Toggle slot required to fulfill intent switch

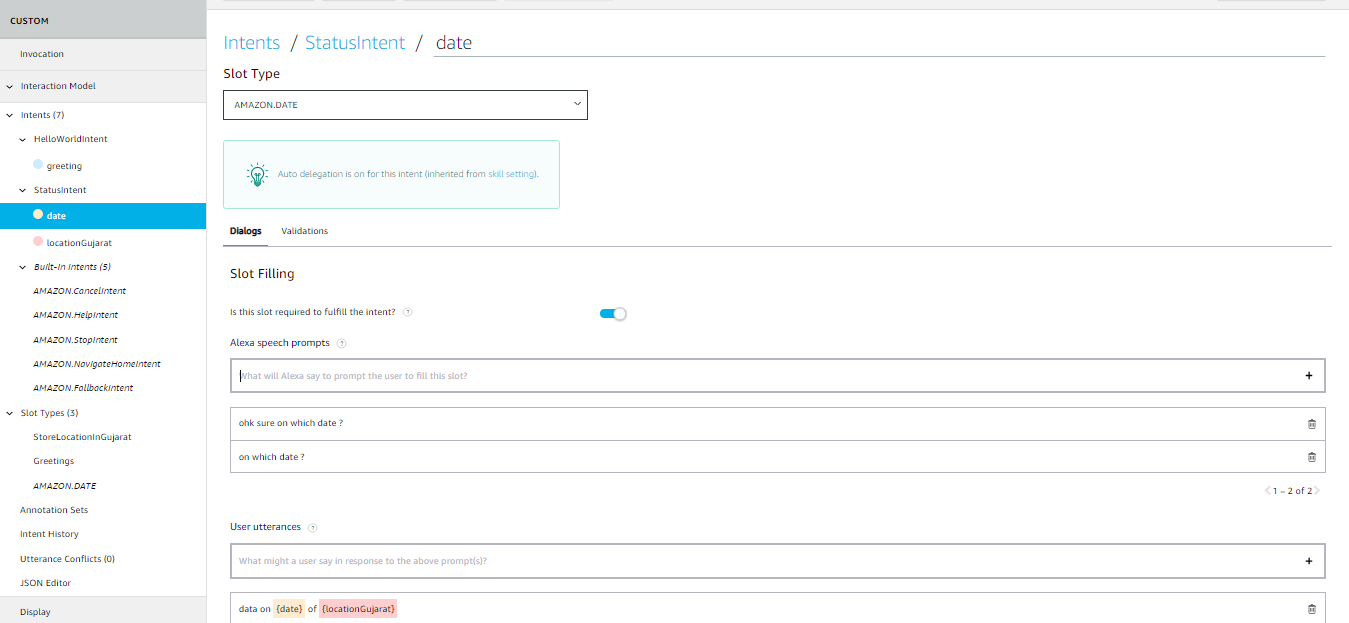pos(613,314)
